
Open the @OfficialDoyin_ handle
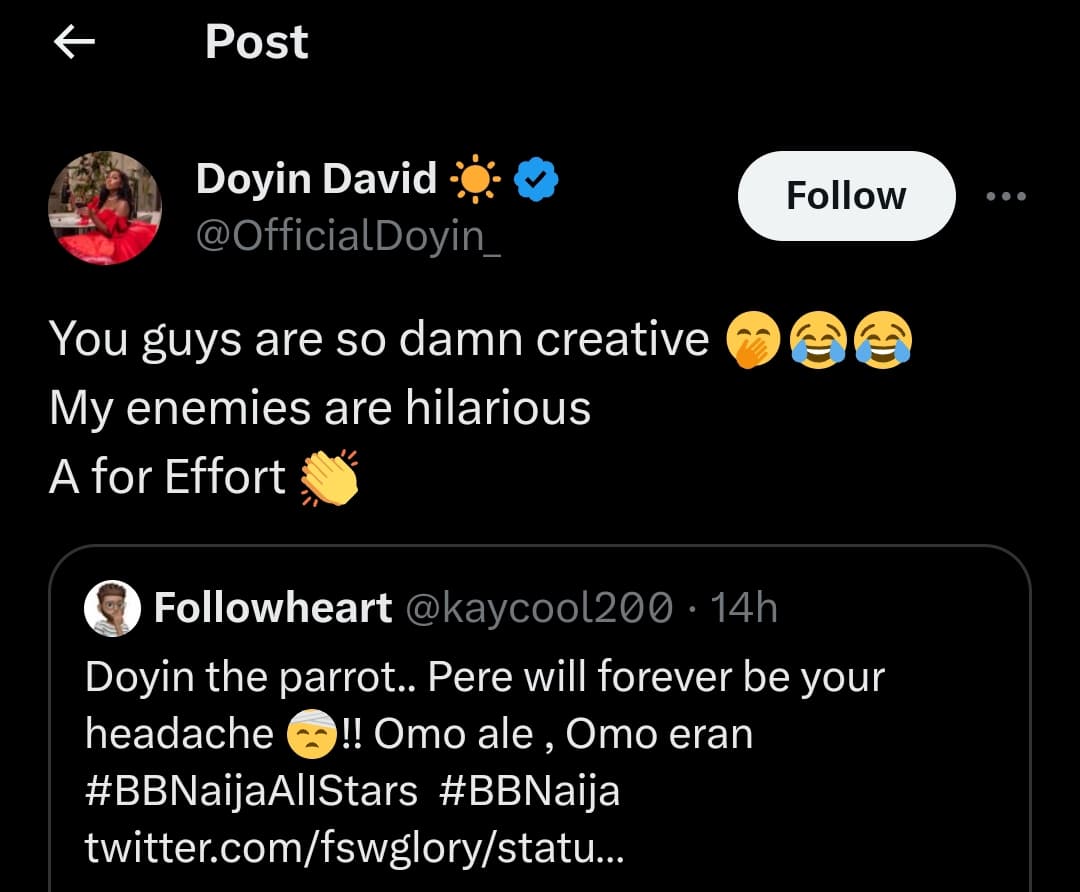348,237
